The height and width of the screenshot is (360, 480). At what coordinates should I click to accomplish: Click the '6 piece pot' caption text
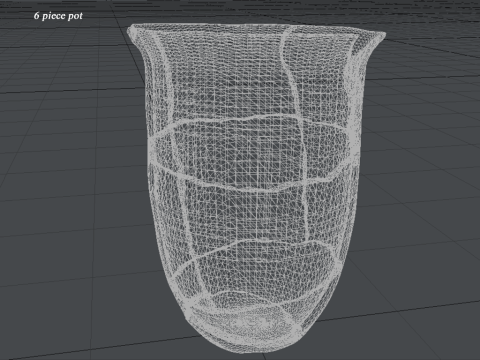coord(58,16)
